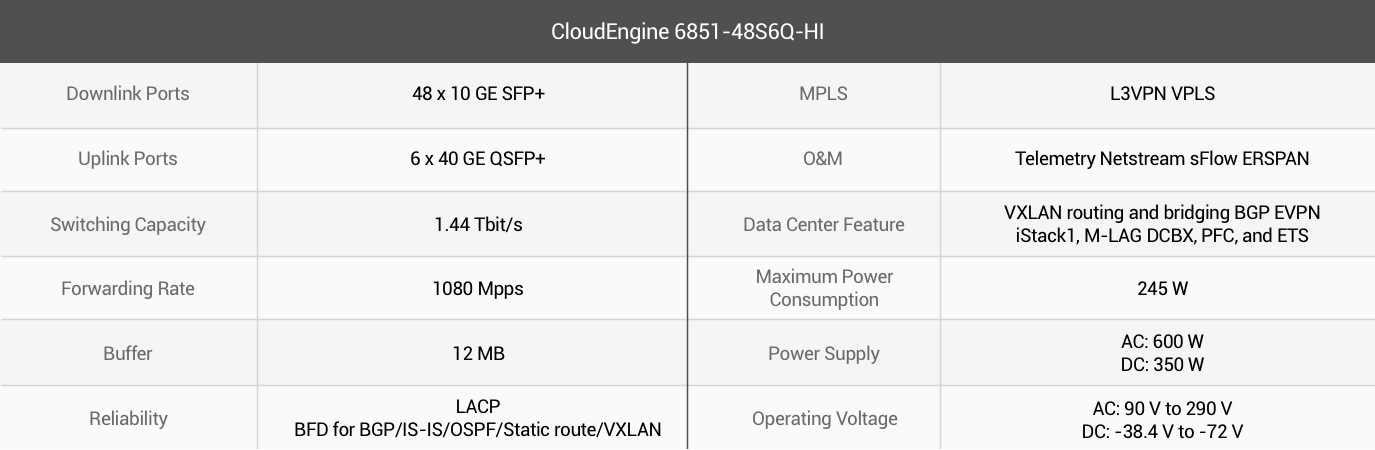Select the Uplink Ports label

(x=128, y=159)
